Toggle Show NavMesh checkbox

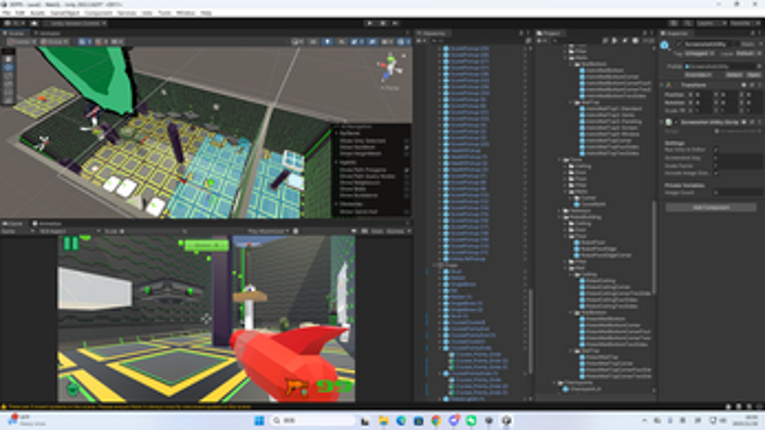click(x=406, y=147)
